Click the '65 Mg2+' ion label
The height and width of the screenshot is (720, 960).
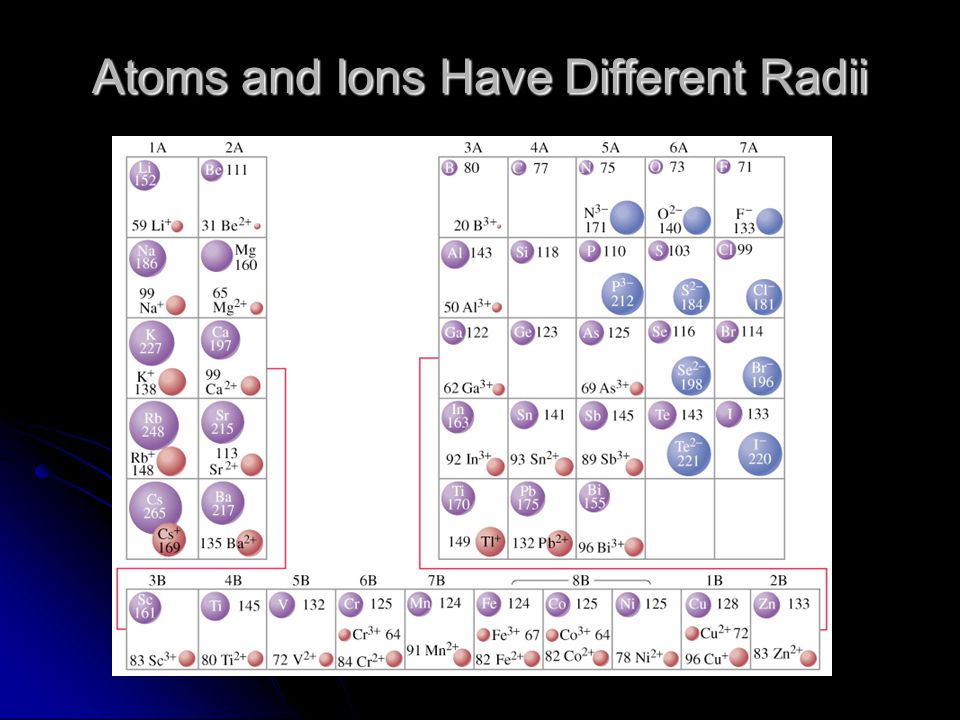coord(230,300)
